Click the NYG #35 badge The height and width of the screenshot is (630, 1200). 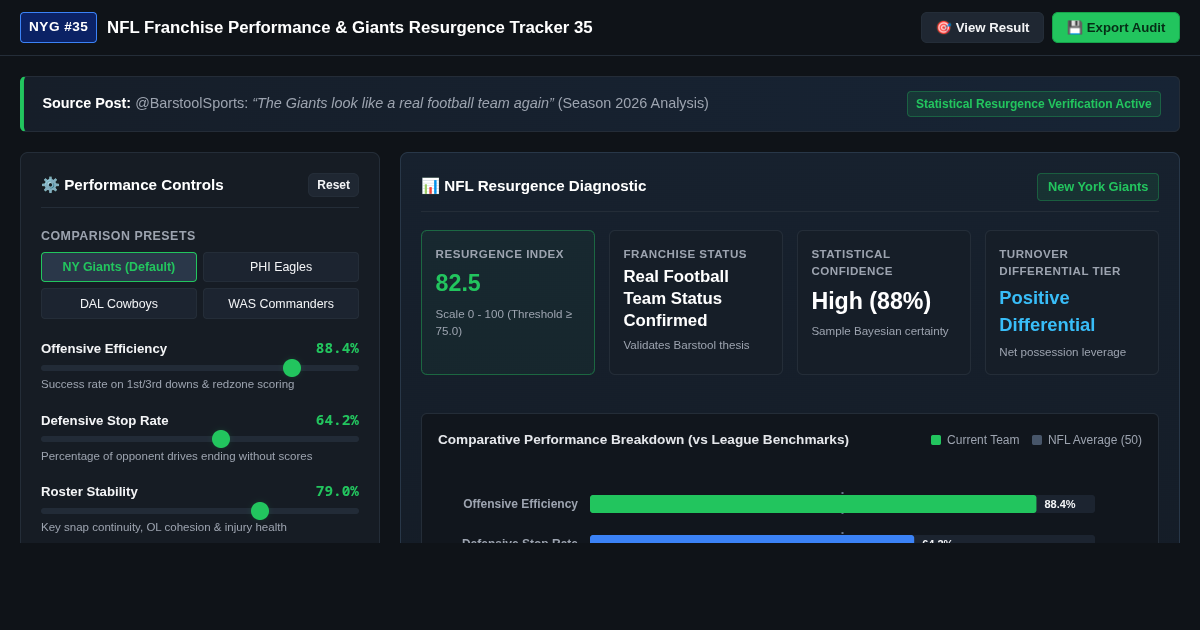coord(58,27)
